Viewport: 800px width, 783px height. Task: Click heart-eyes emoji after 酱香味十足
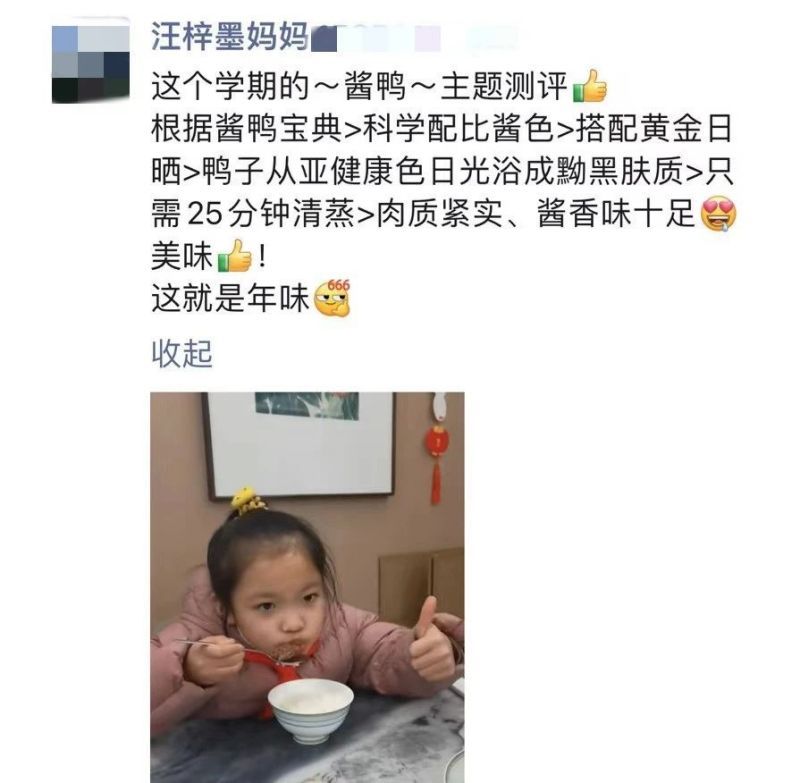tap(718, 214)
